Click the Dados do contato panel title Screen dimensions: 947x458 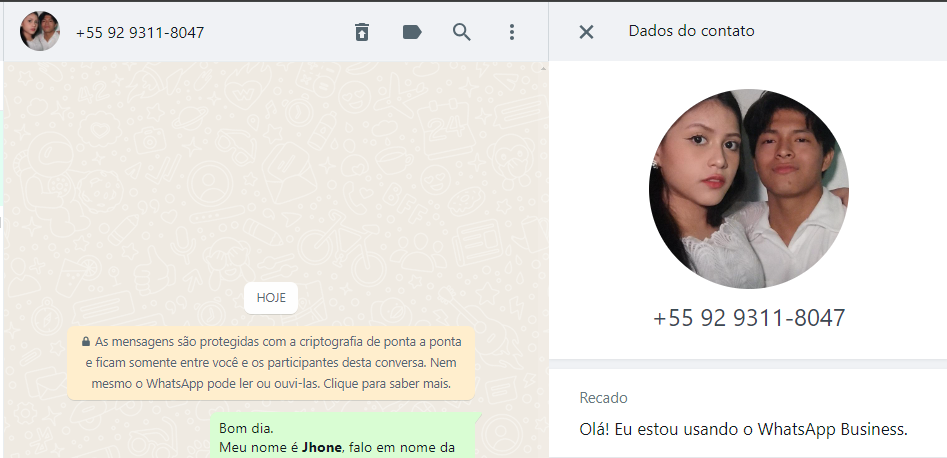692,31
